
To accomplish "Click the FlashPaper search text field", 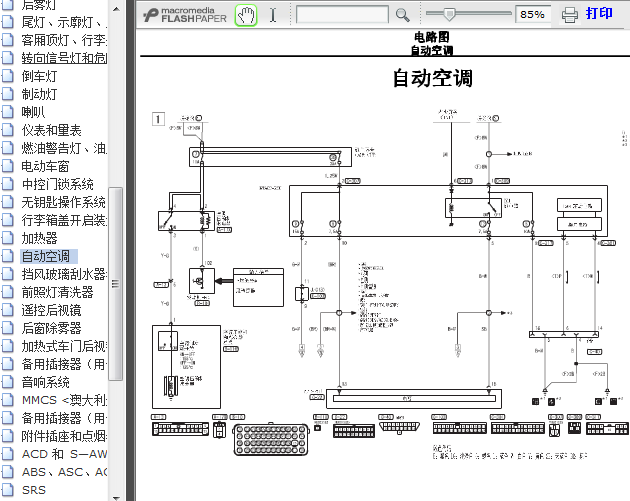I will (x=342, y=14).
